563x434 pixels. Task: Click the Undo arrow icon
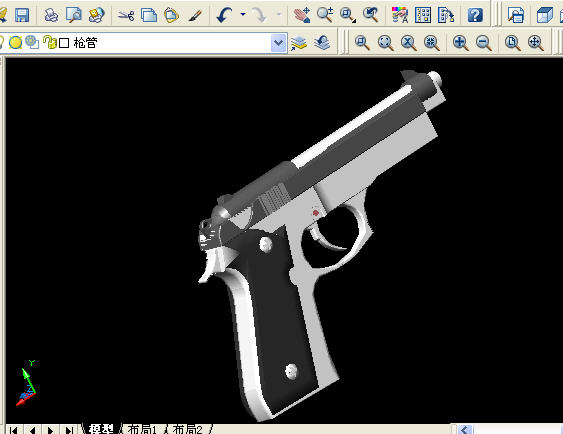tap(224, 15)
